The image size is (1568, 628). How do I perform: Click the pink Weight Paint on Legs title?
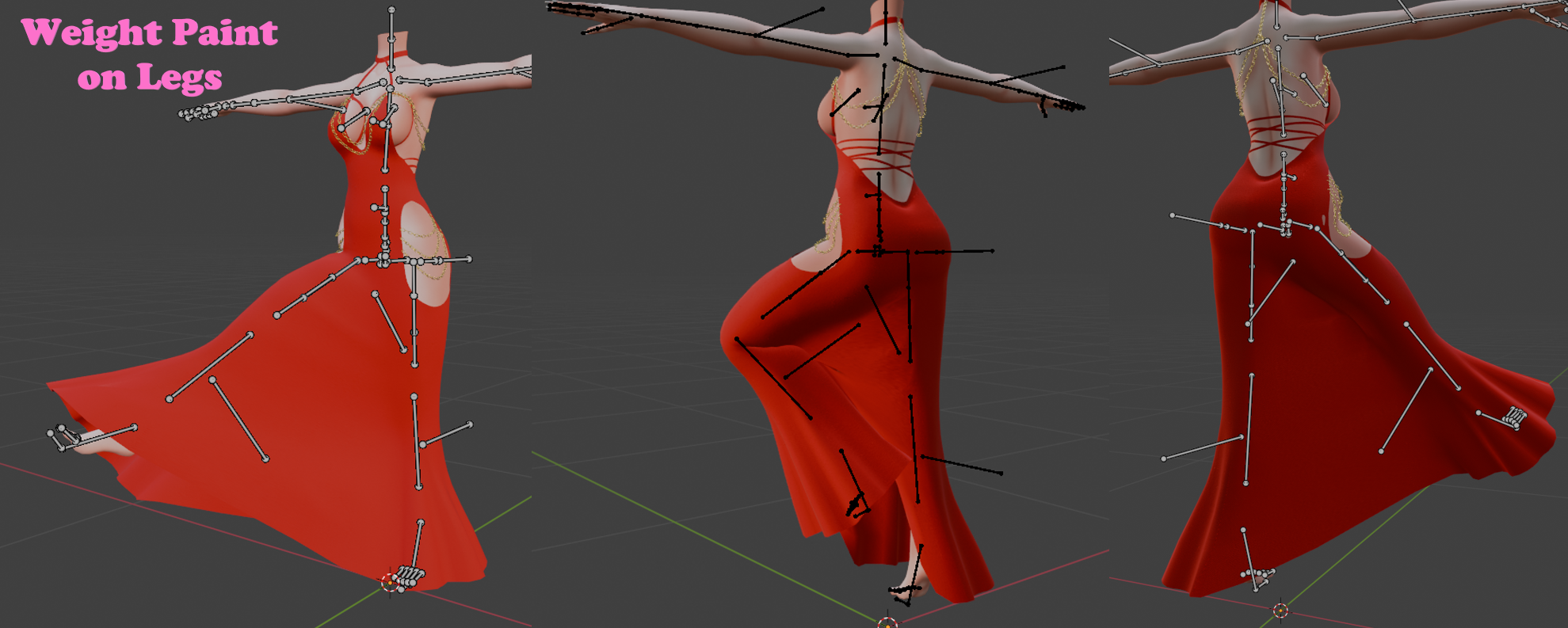pyautogui.click(x=150, y=54)
